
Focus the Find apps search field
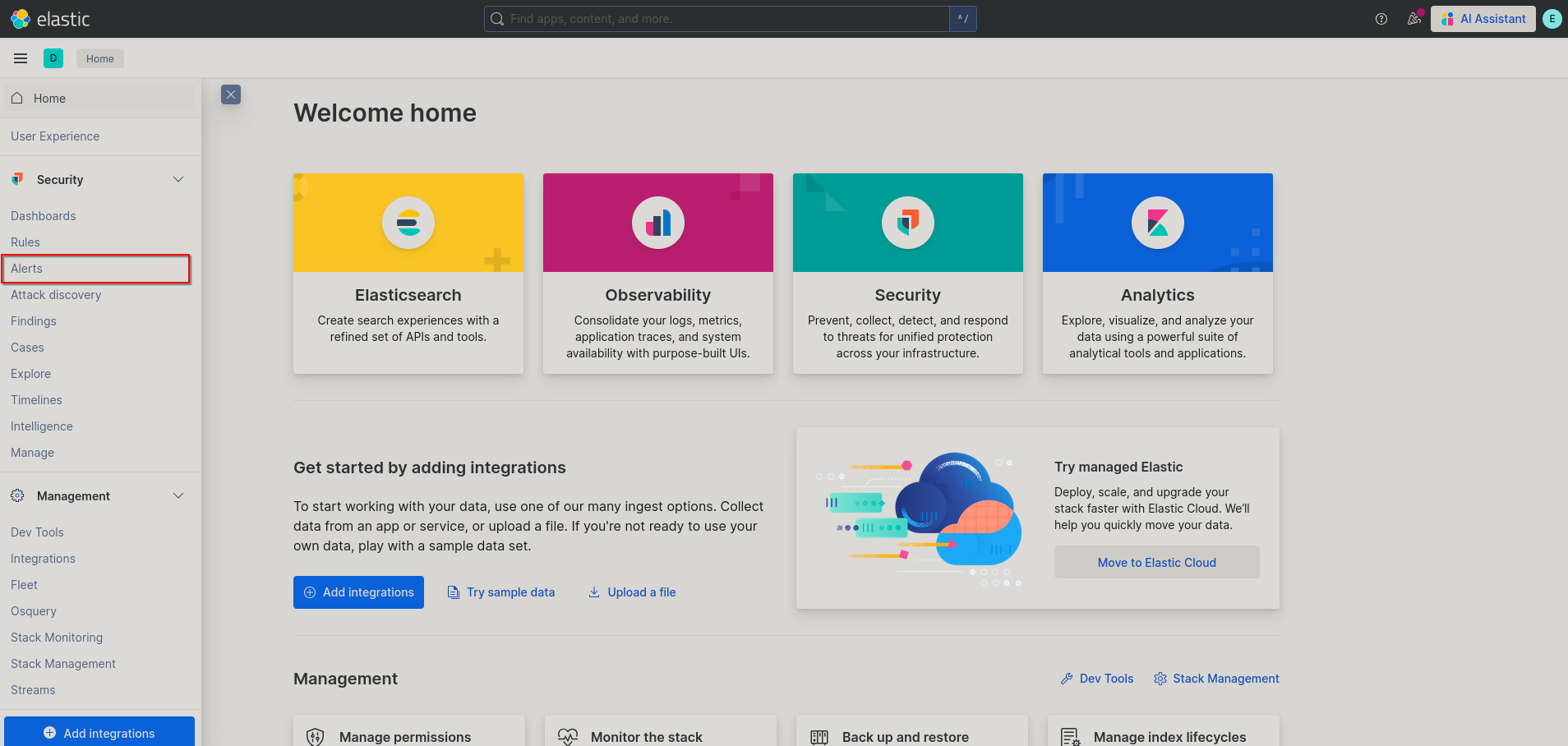click(x=717, y=19)
